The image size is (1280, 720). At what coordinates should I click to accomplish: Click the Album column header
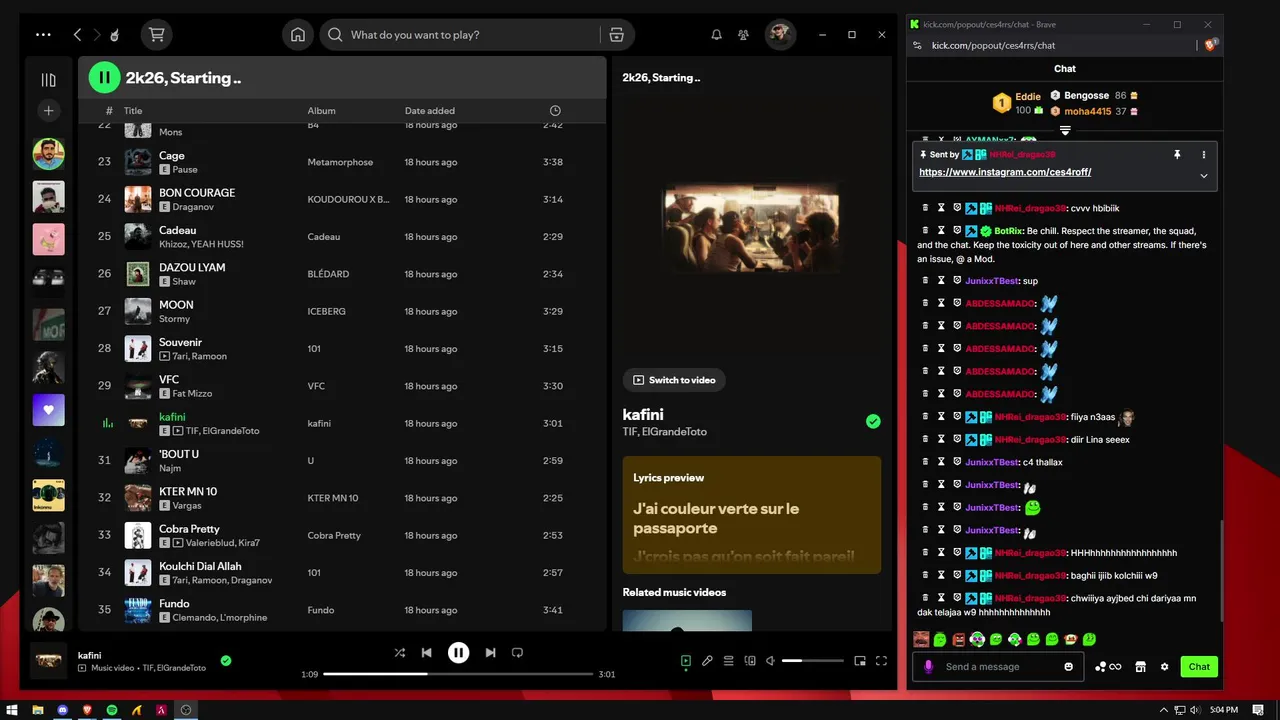(x=321, y=111)
